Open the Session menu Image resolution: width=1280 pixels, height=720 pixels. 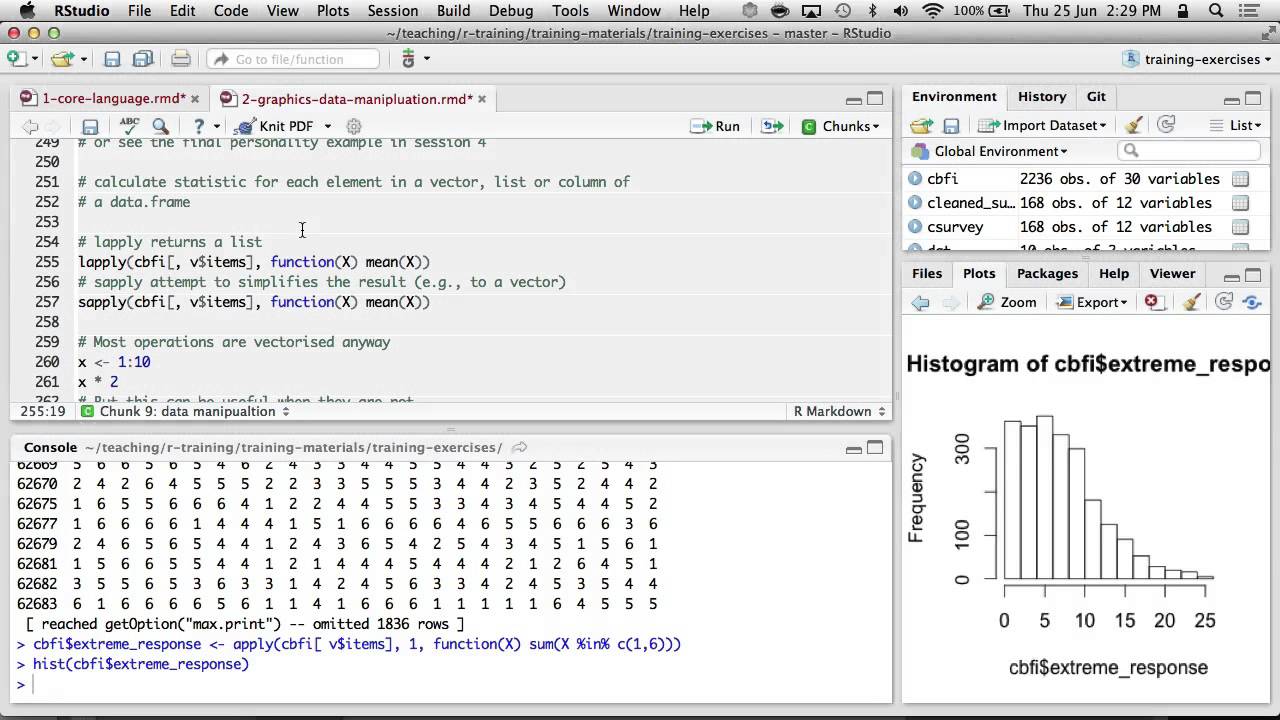(393, 11)
